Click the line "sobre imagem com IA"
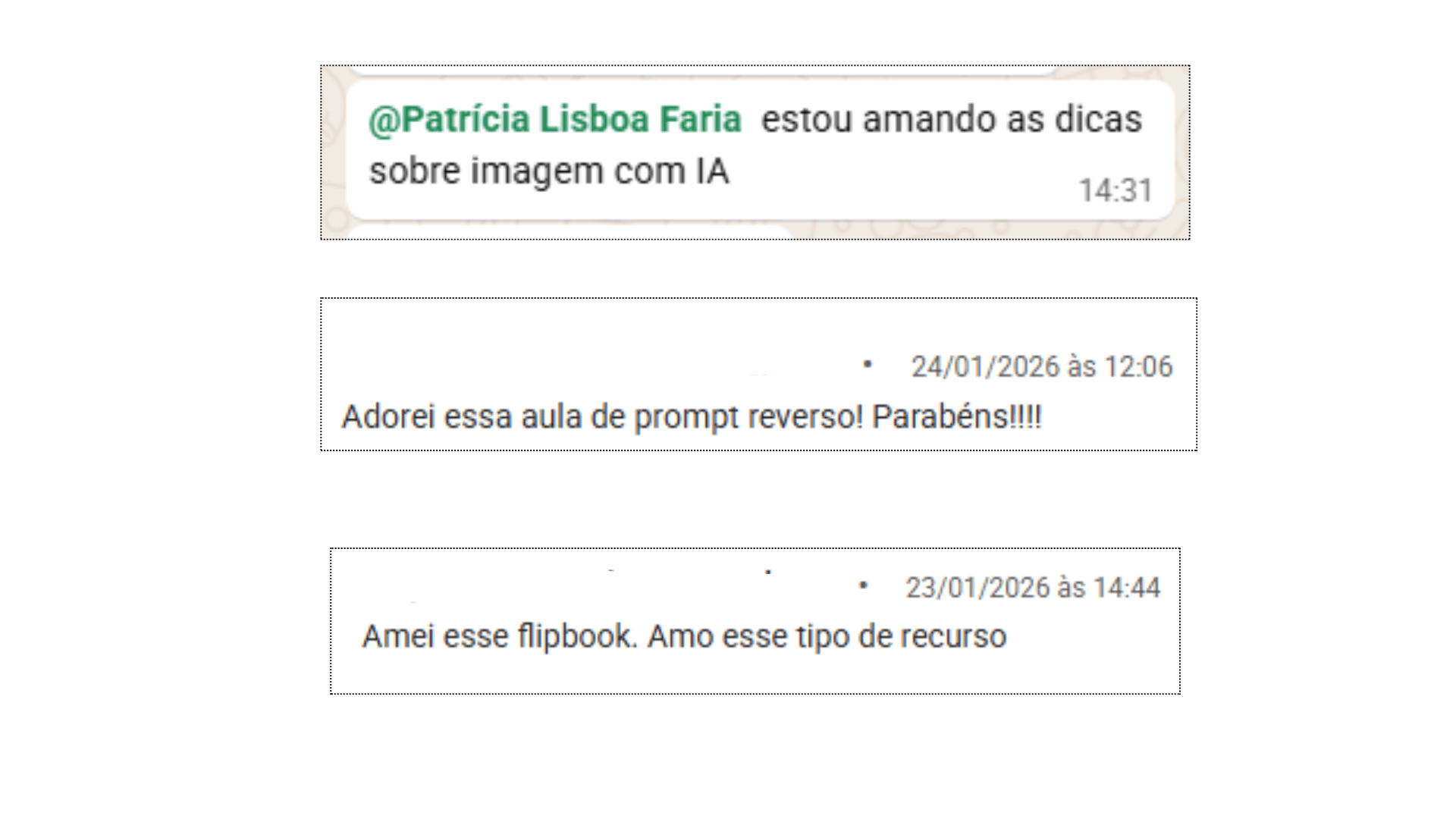Image resolution: width=1456 pixels, height=819 pixels. click(x=549, y=171)
